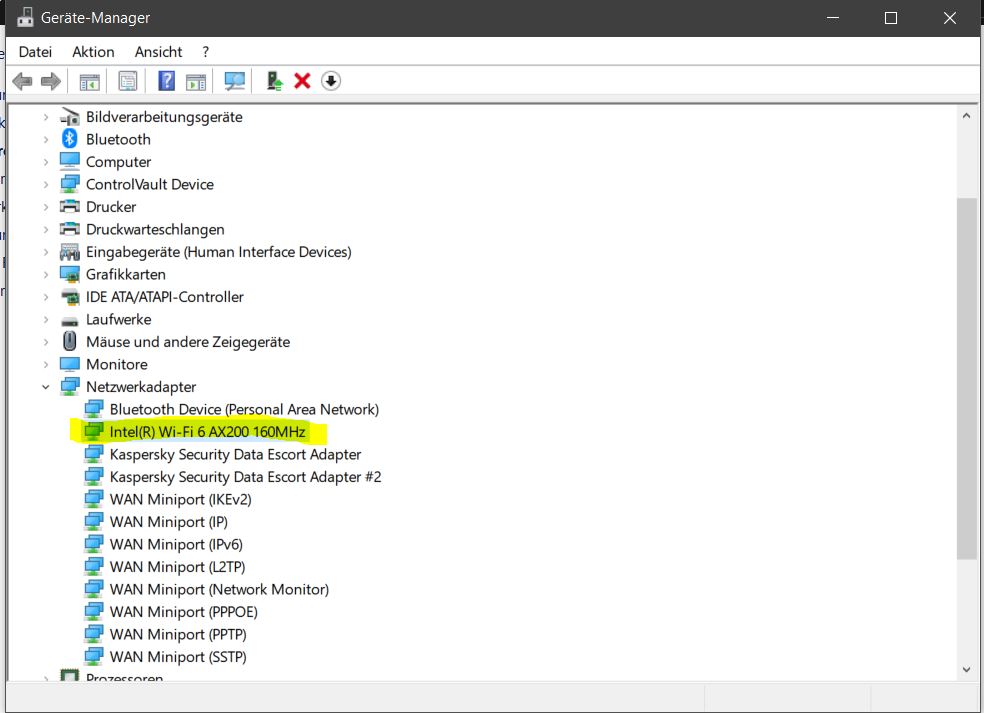Screen dimensions: 984x713
Task: Click the scrollbar up arrow
Action: [966, 115]
